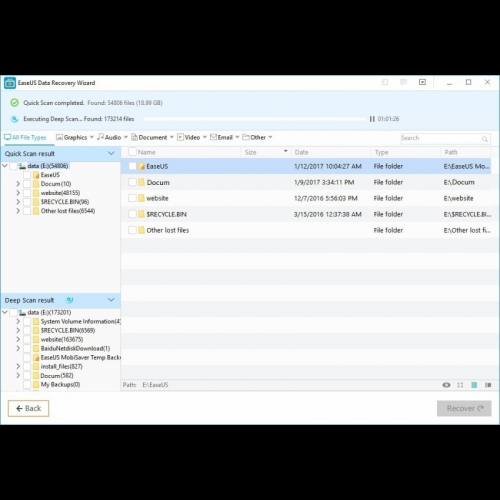Select Docum(582) in Deep Scan tree
500x500 pixels.
[x=57, y=375]
